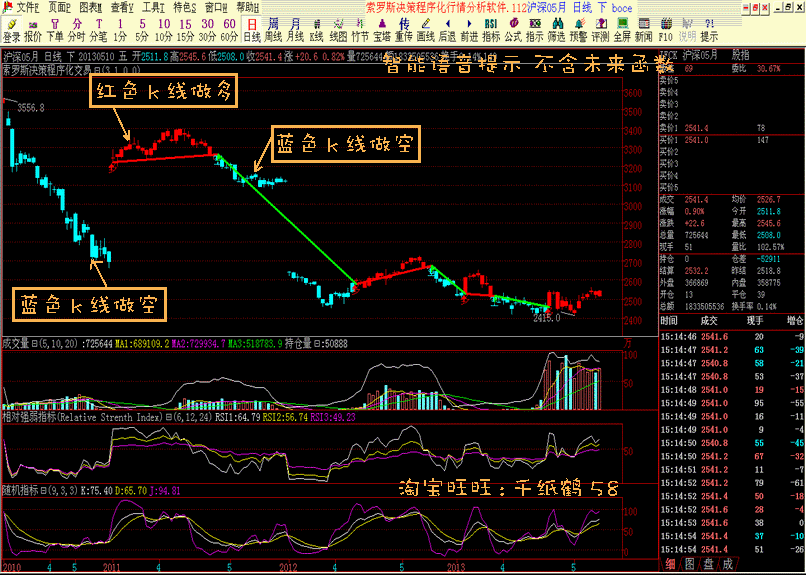Image resolution: width=806 pixels, height=575 pixels.
Task: Choose the 宝塔 tower chart type
Action: tap(382, 30)
